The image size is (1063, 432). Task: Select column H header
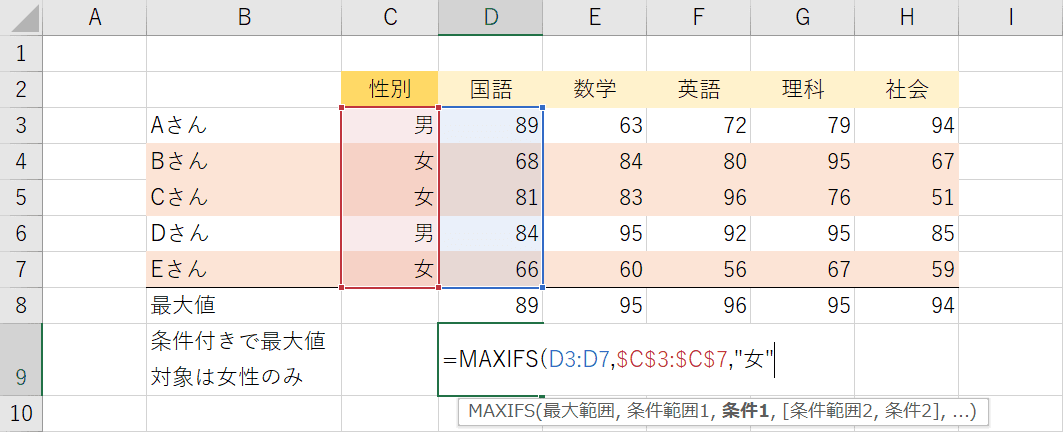coord(906,18)
